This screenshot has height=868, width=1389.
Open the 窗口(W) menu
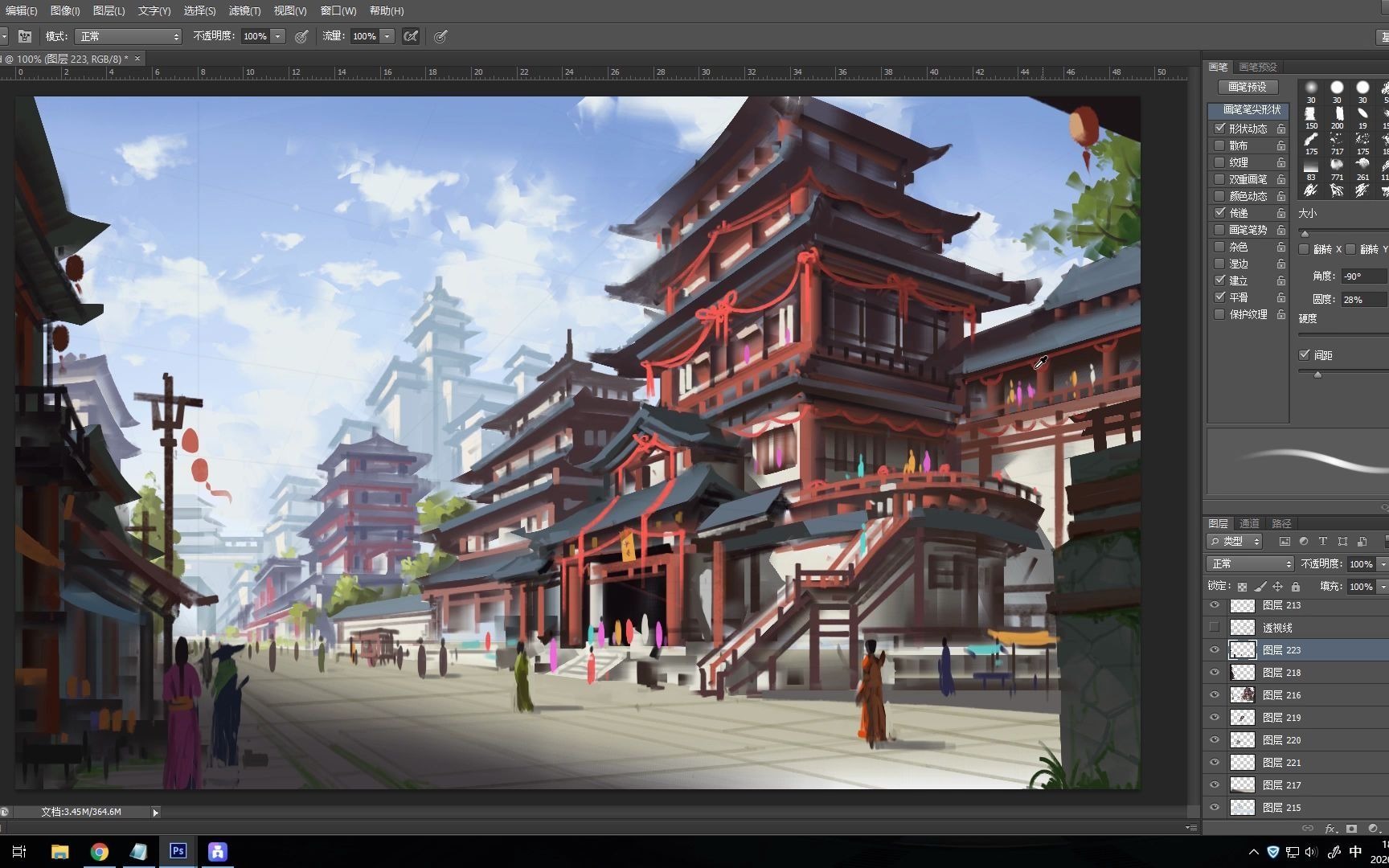[x=338, y=10]
